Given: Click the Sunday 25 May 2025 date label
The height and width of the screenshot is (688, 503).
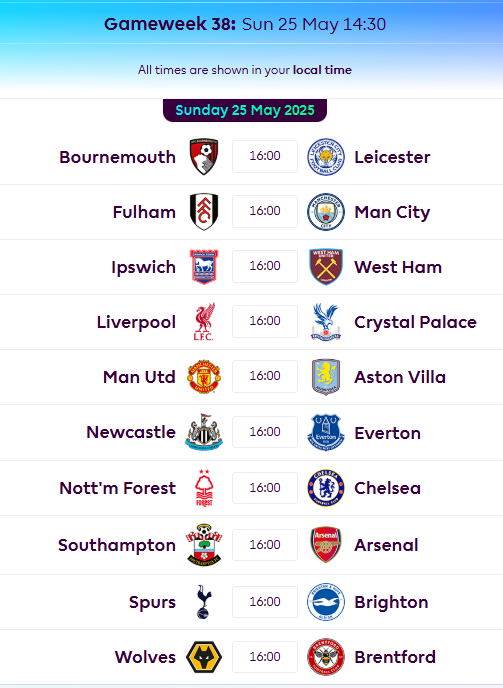Looking at the screenshot, I should (x=245, y=110).
